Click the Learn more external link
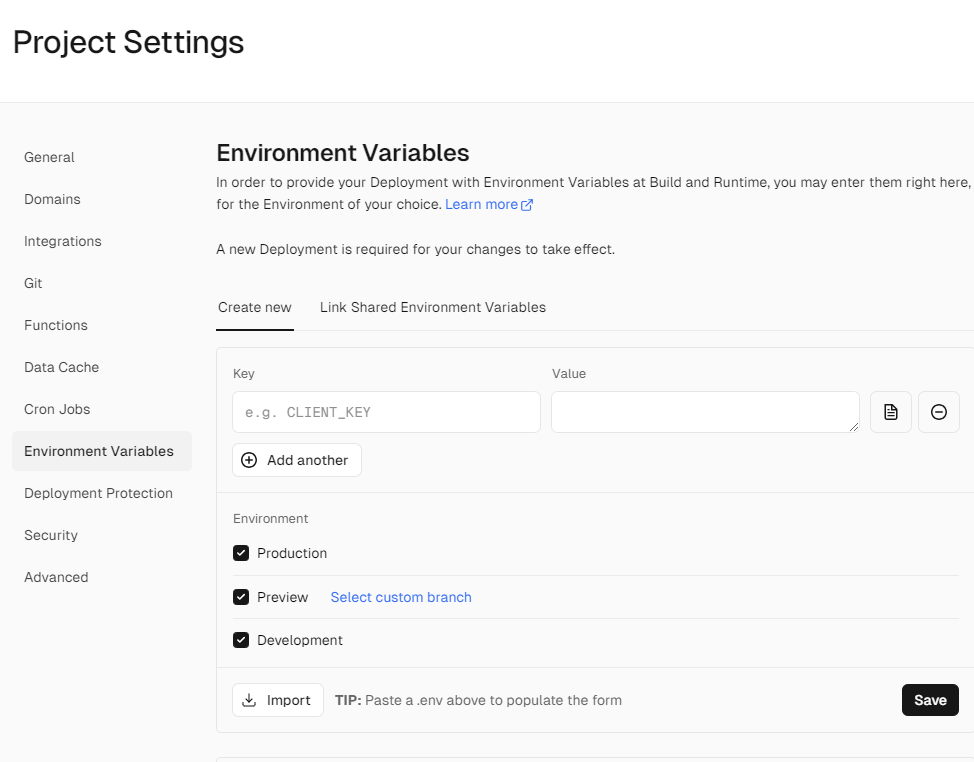This screenshot has width=974, height=762. coord(488,205)
